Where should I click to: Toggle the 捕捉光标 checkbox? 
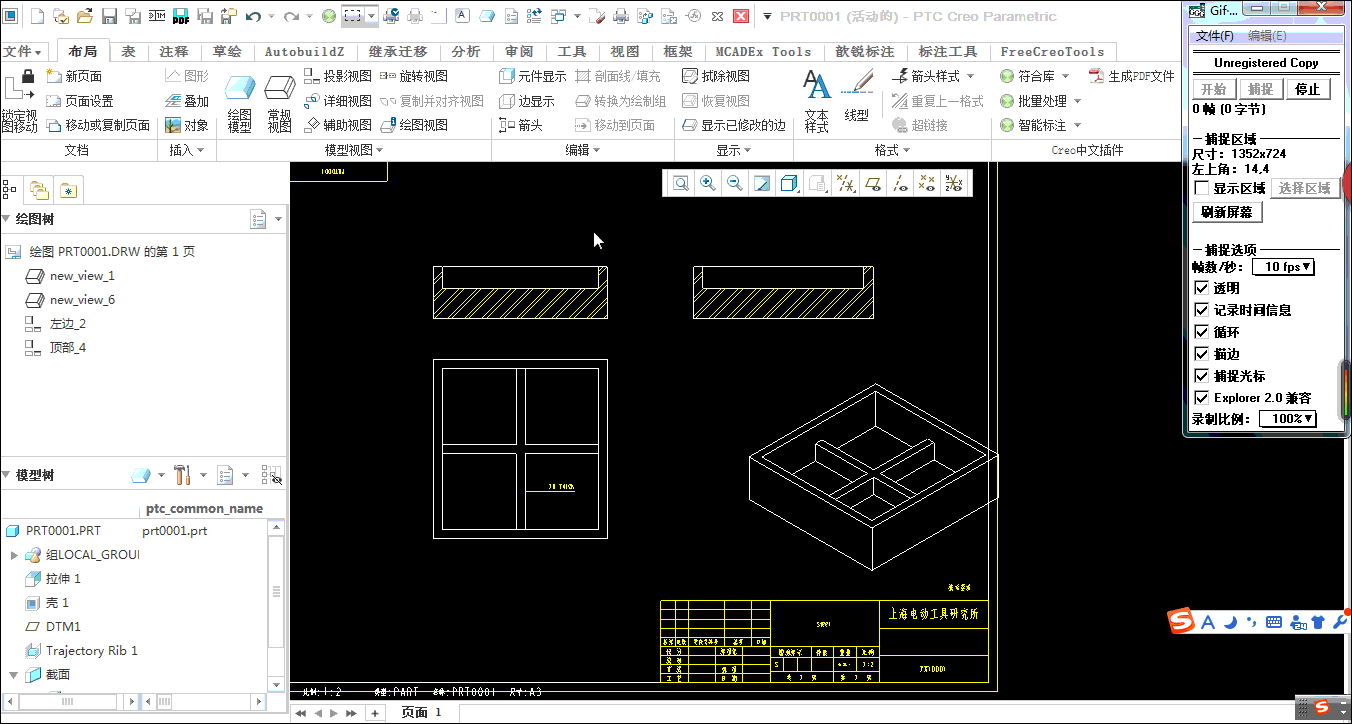(1202, 376)
